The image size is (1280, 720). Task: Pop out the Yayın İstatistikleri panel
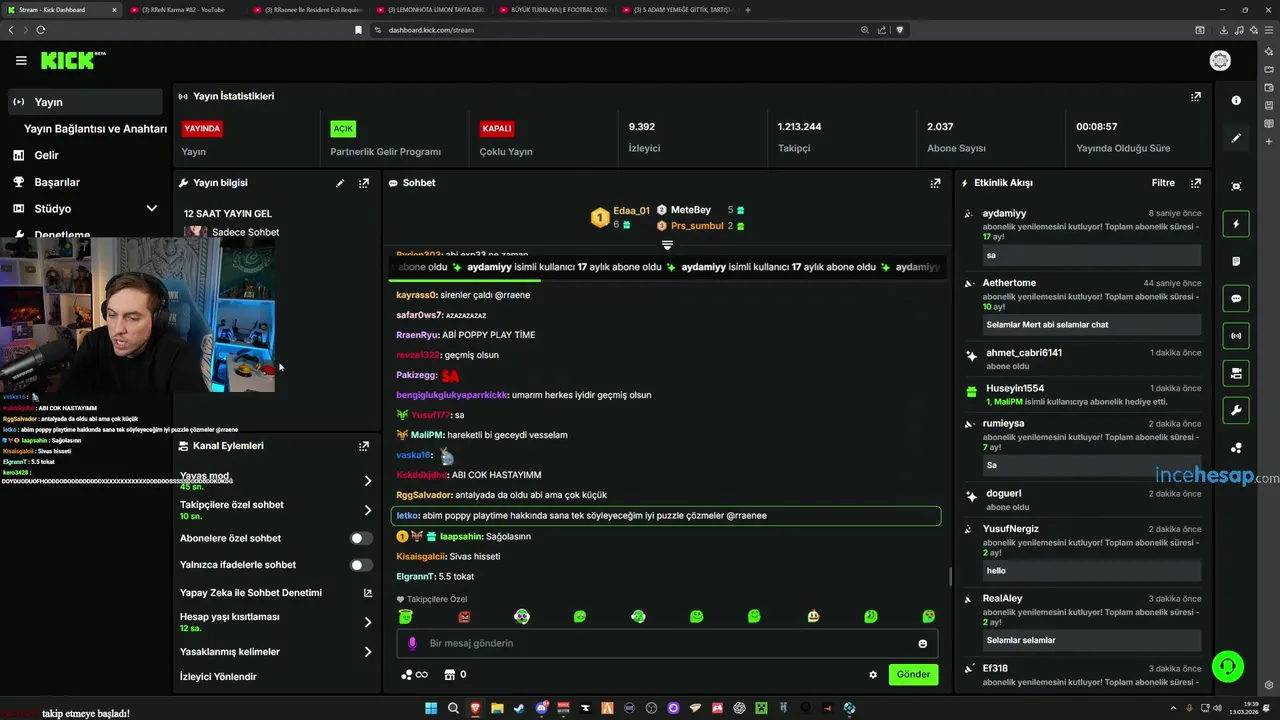point(1195,97)
